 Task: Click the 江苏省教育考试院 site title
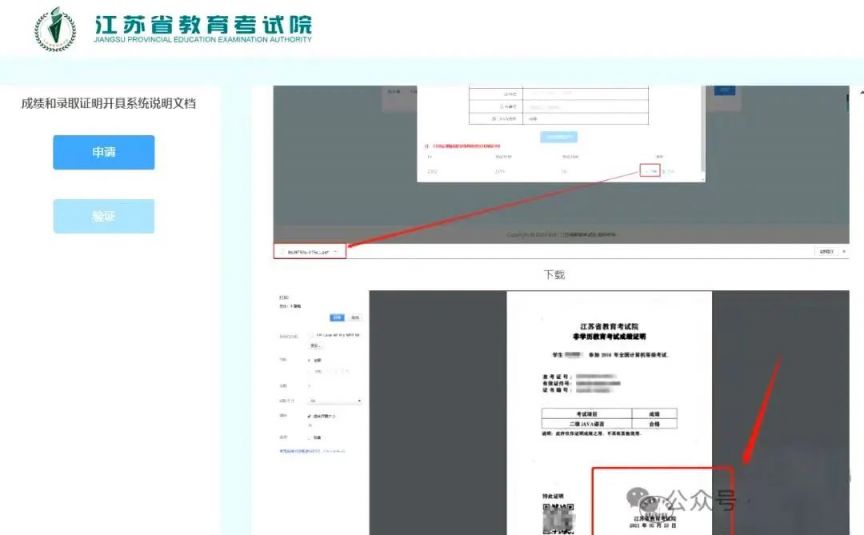(203, 25)
